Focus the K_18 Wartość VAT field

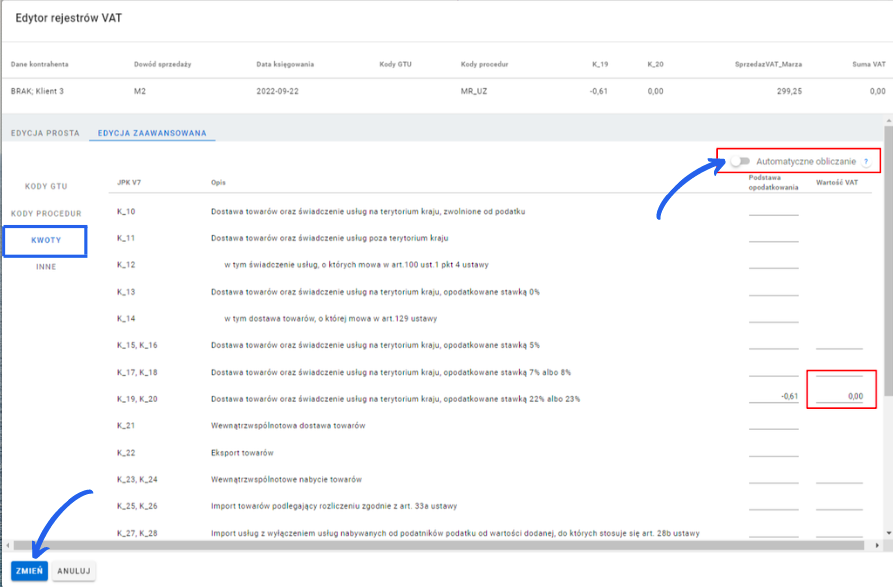(x=839, y=370)
